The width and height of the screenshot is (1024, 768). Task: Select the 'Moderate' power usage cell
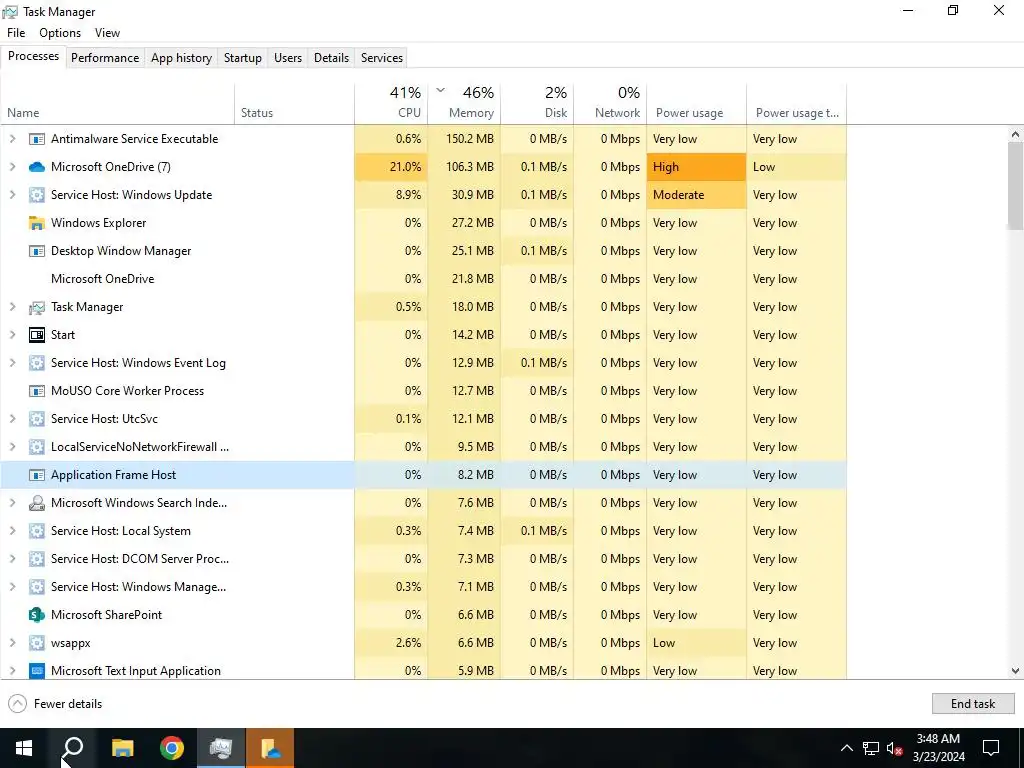[x=697, y=195]
